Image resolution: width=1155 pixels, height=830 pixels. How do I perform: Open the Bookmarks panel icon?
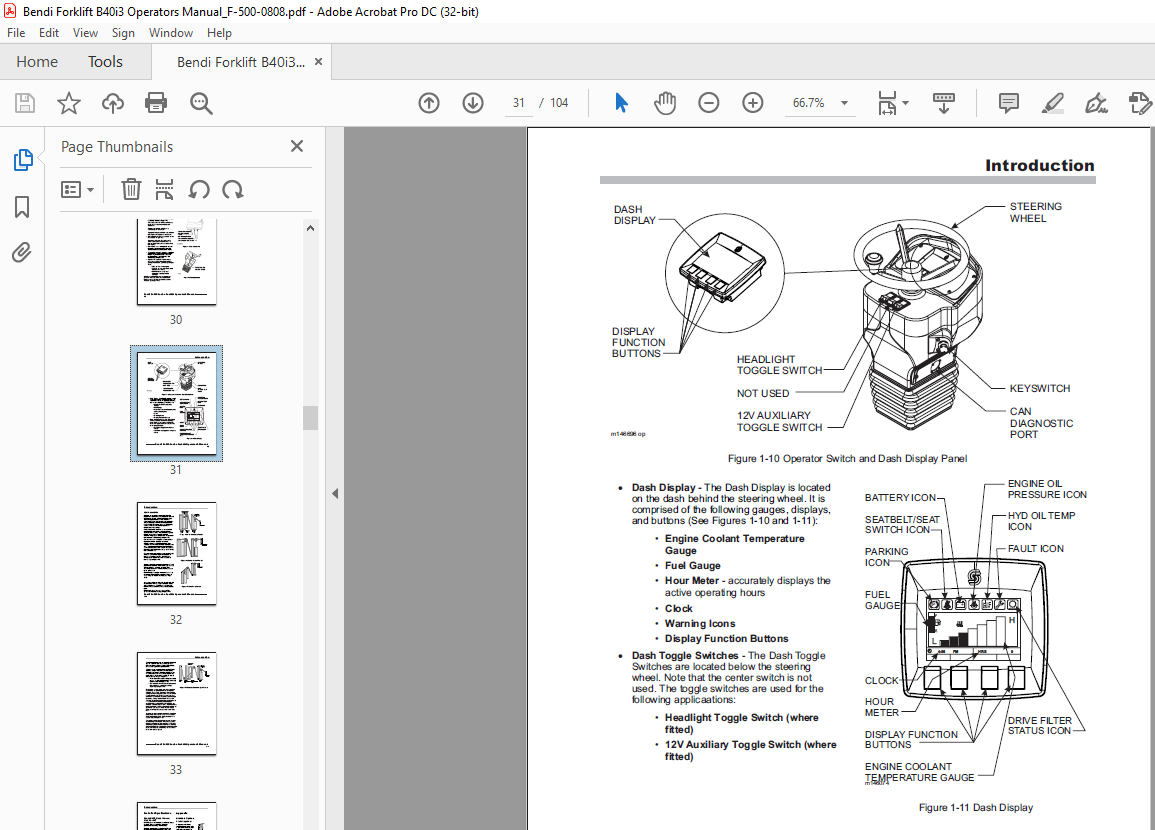click(x=22, y=207)
